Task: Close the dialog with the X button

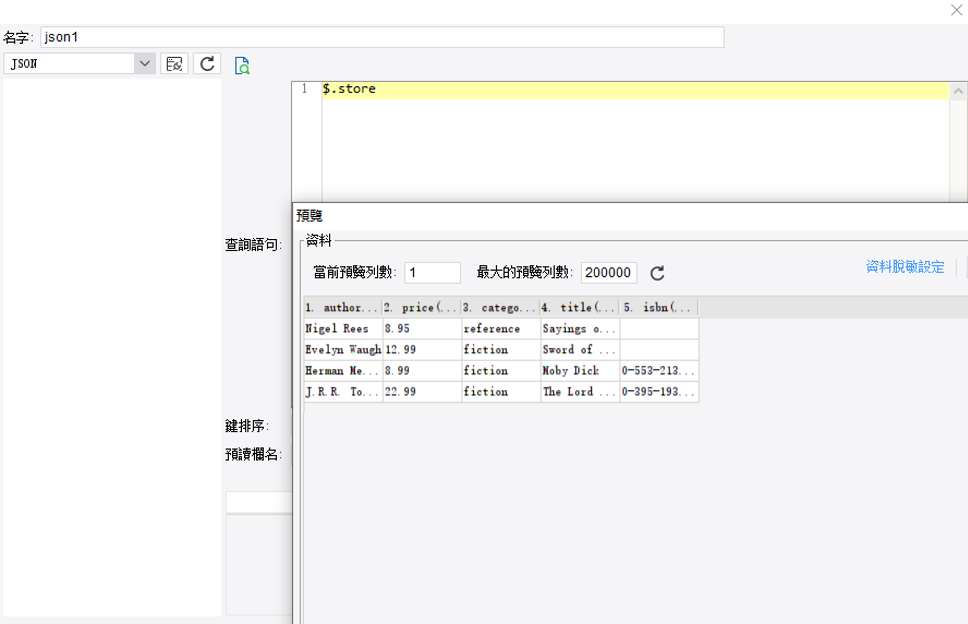Action: click(956, 10)
